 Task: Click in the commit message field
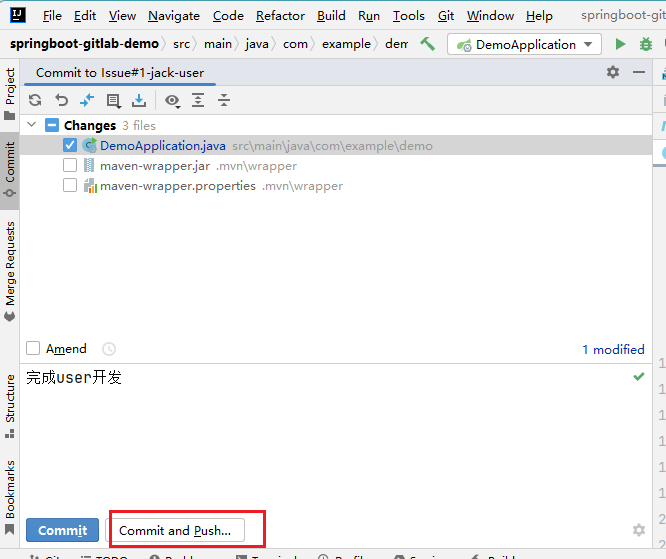(336, 438)
